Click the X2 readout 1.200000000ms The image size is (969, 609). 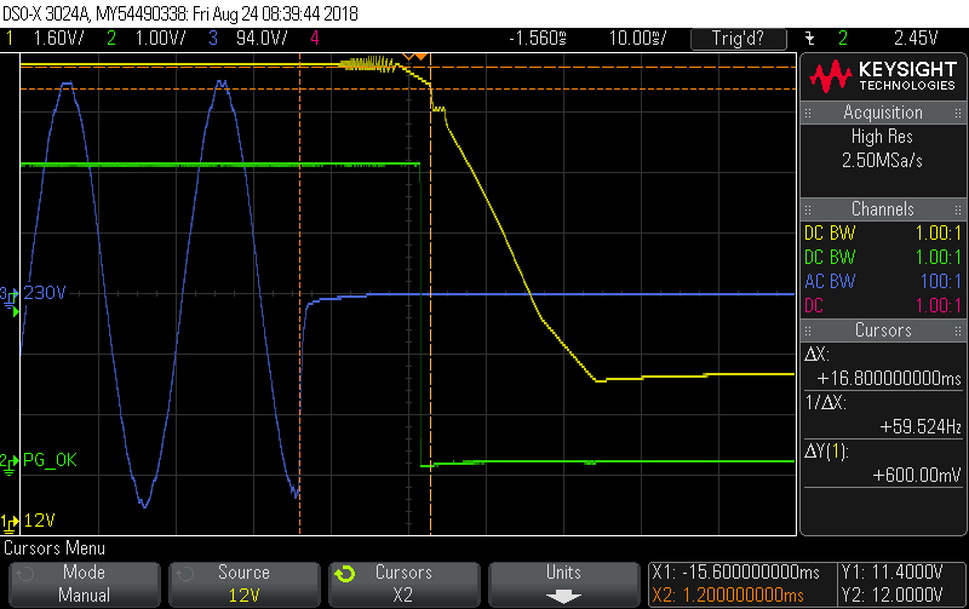pyautogui.click(x=728, y=595)
